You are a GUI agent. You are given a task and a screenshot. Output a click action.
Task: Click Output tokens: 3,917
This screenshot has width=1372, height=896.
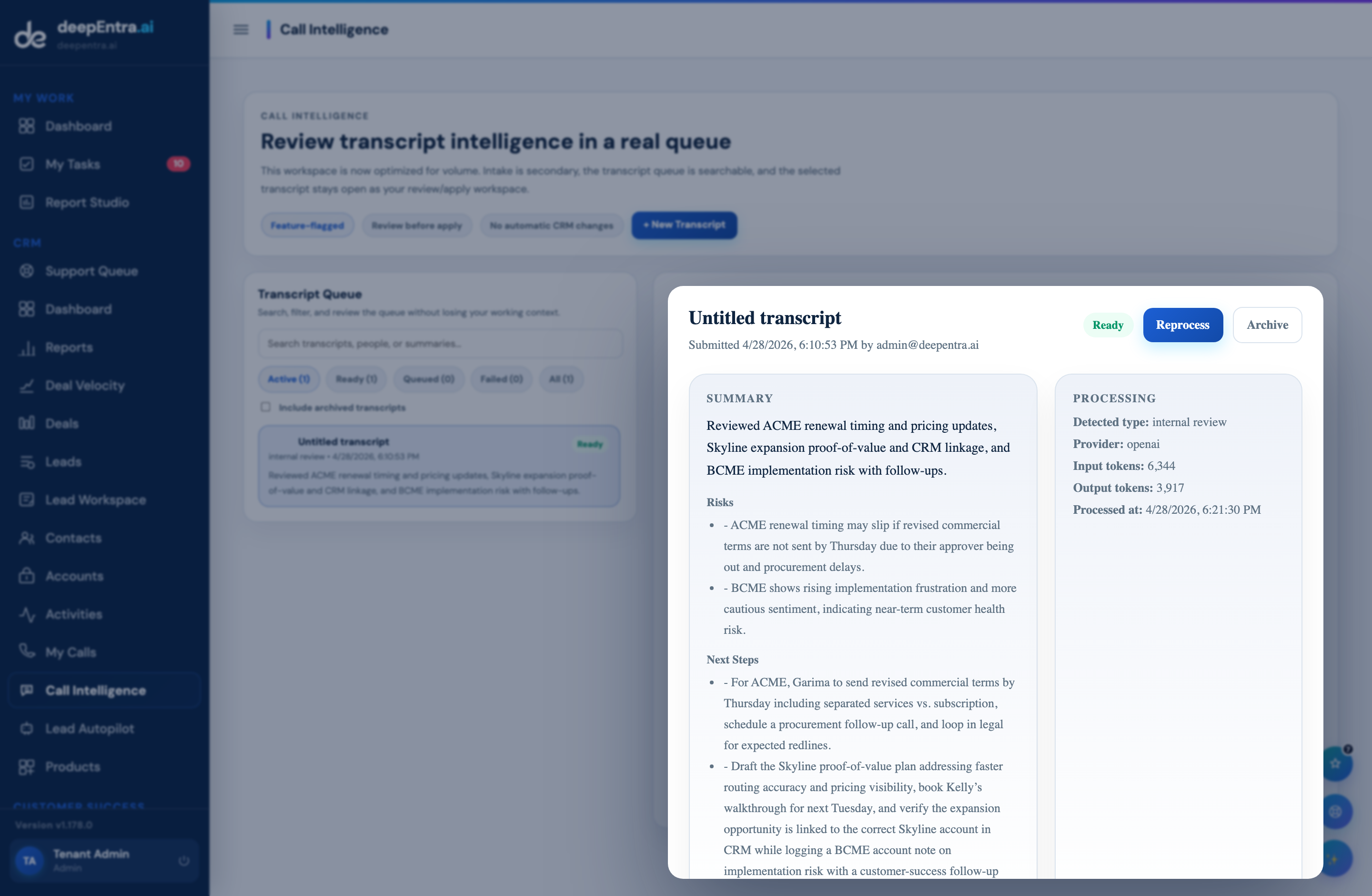pyautogui.click(x=1129, y=488)
